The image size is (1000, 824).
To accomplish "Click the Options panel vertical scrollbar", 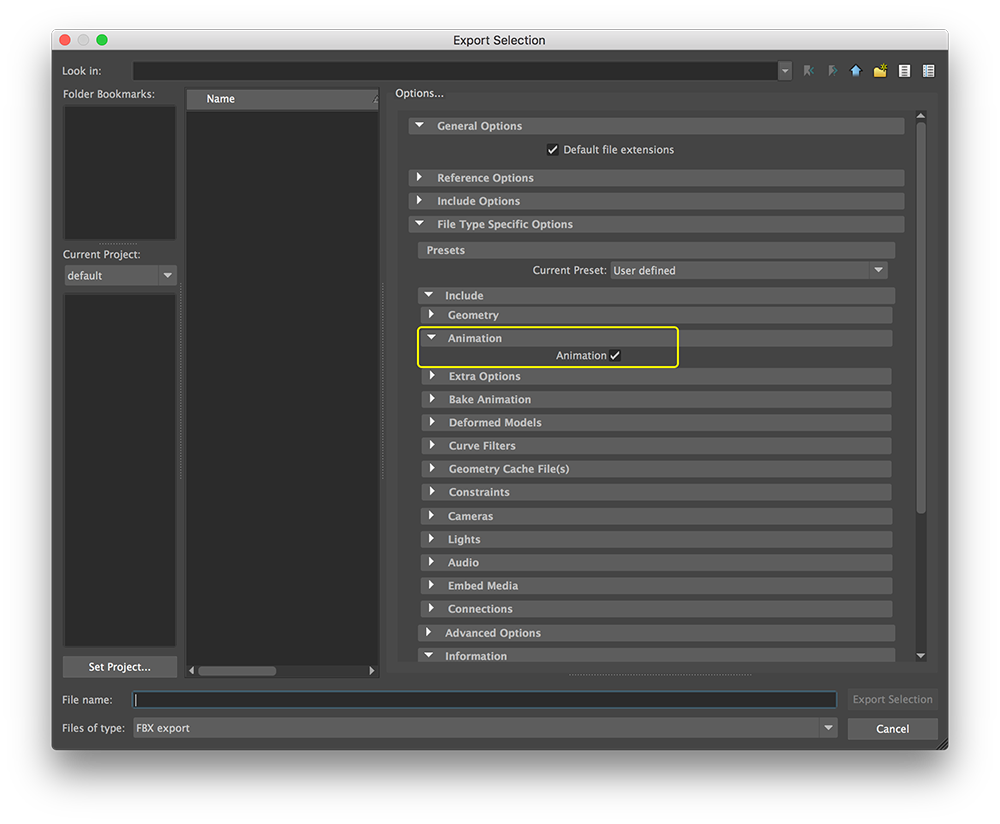I will pyautogui.click(x=921, y=320).
